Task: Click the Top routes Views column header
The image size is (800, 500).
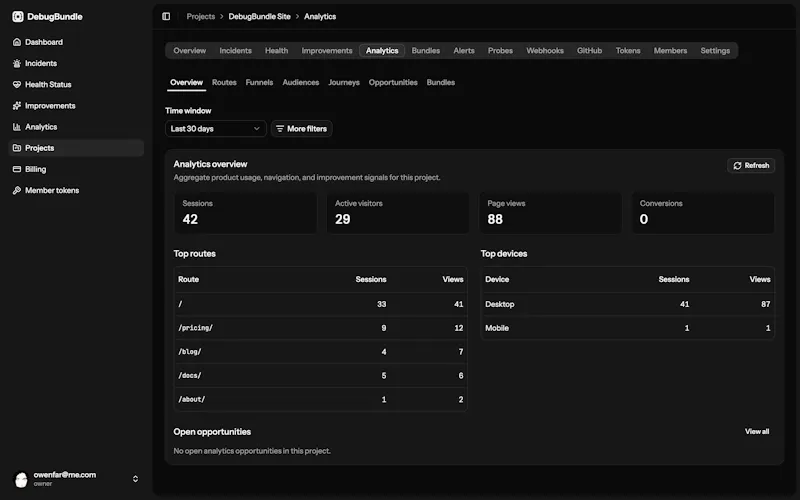Action: pyautogui.click(x=453, y=279)
